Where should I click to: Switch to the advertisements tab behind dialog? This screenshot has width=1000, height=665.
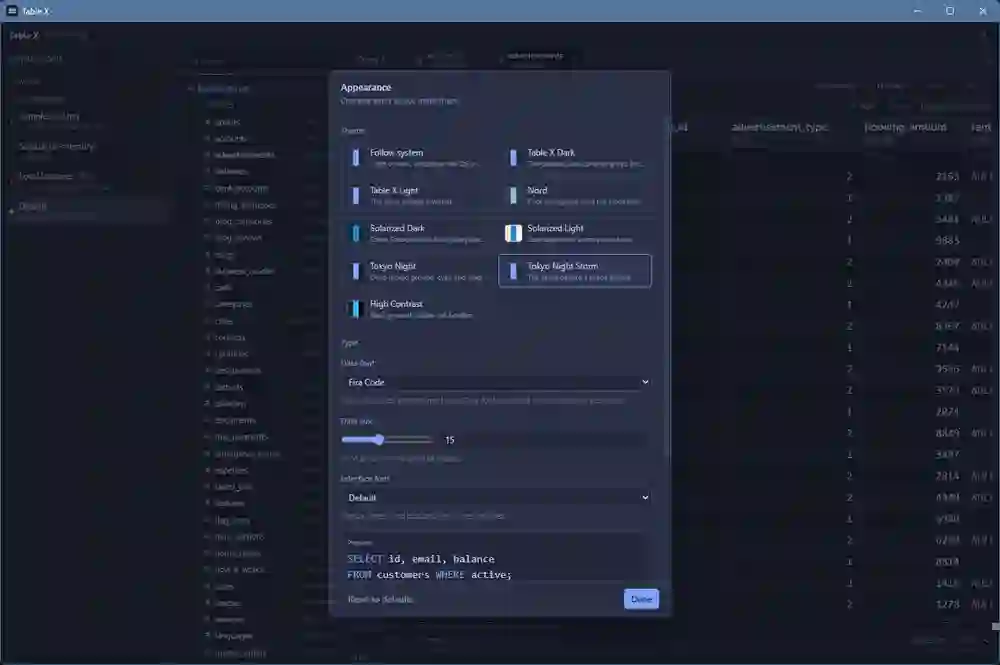tap(536, 55)
